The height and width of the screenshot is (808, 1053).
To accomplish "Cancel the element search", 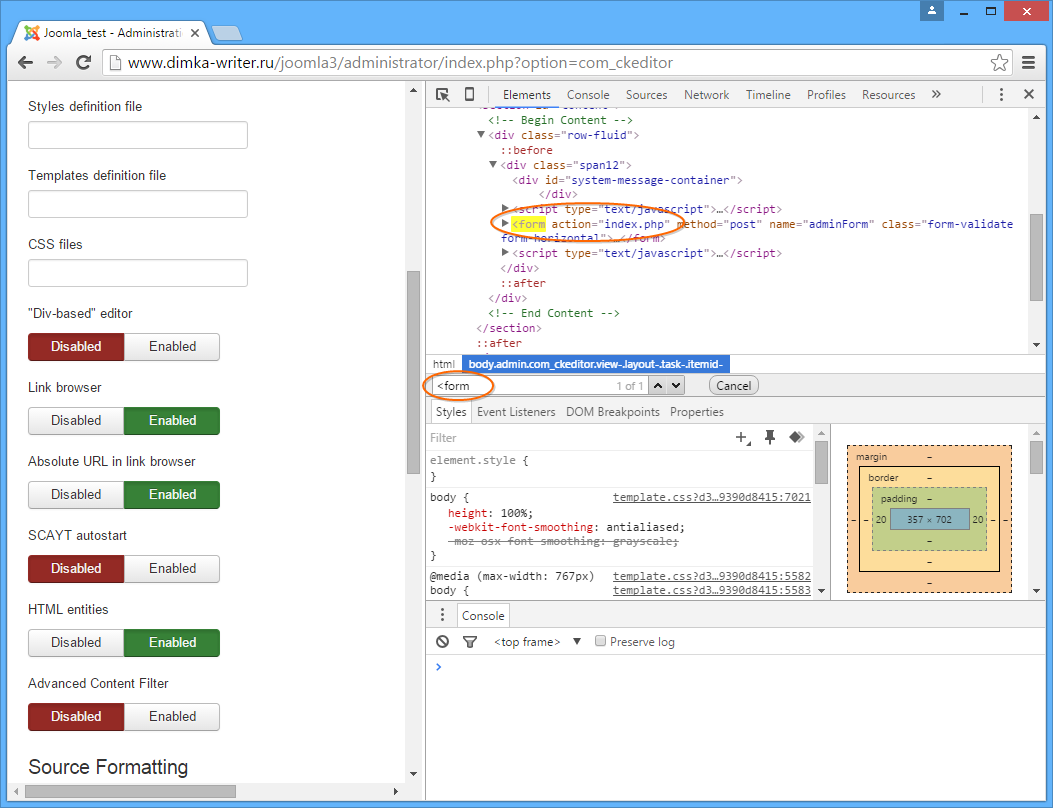I will click(x=733, y=386).
